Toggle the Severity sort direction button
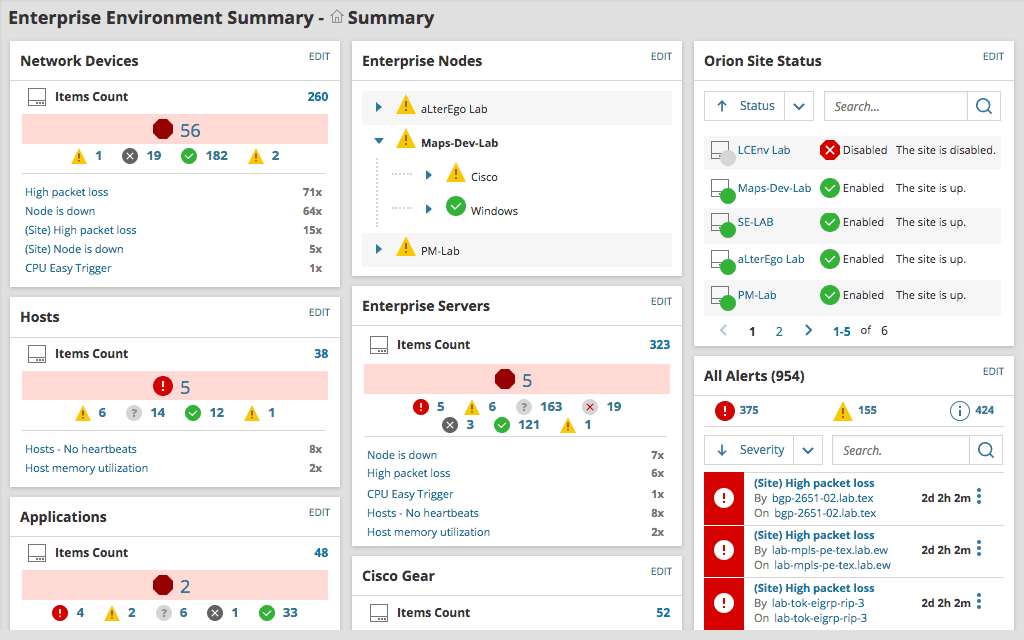This screenshot has width=1024, height=640. (748, 450)
